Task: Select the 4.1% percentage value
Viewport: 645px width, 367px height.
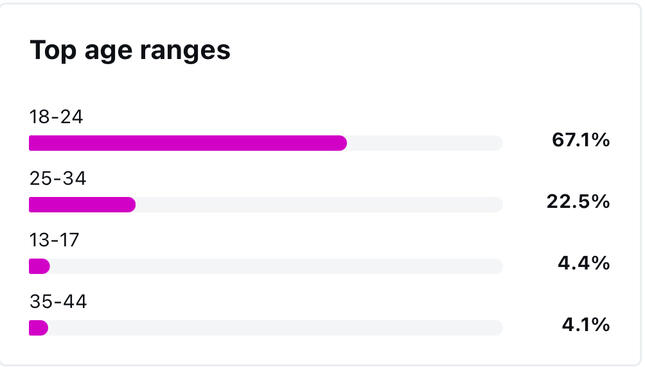Action: [586, 325]
